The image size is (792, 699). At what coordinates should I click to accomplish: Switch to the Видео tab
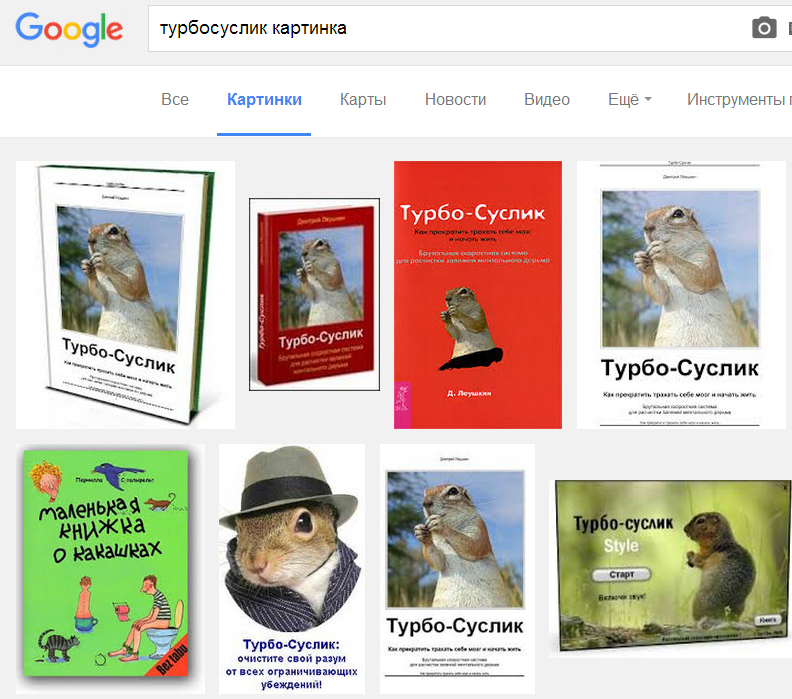click(x=547, y=99)
